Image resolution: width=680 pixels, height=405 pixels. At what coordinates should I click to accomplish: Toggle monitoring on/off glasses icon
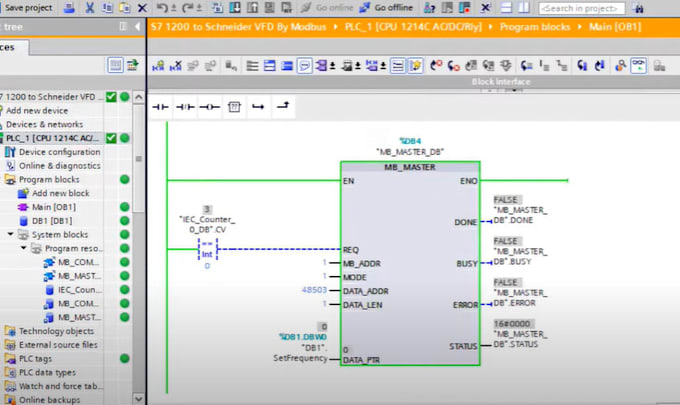tap(638, 65)
